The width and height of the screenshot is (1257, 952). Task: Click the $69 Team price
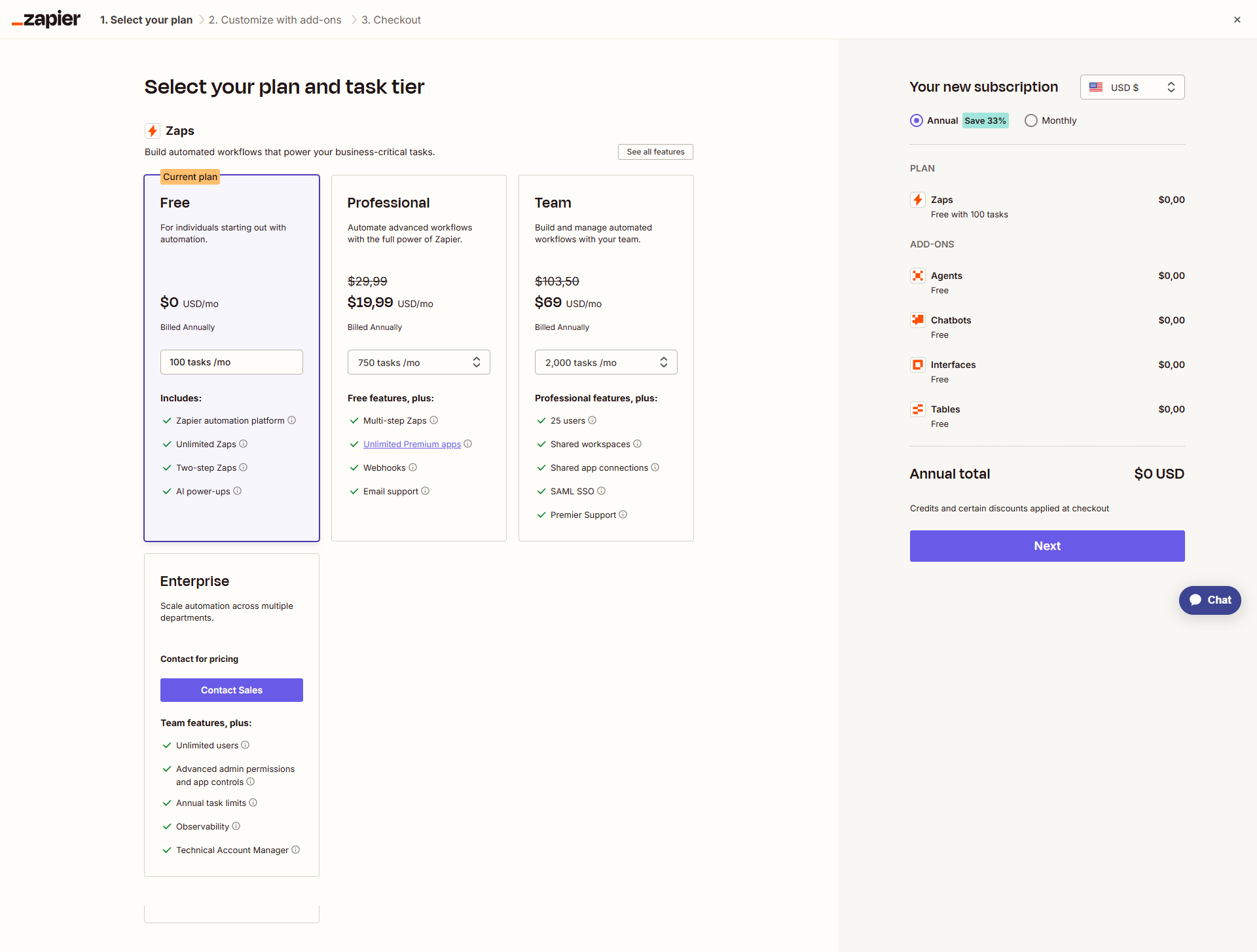coord(549,302)
